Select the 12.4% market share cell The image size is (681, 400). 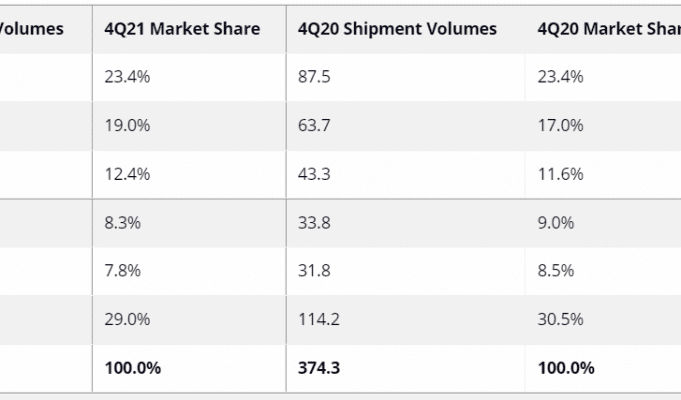point(127,174)
